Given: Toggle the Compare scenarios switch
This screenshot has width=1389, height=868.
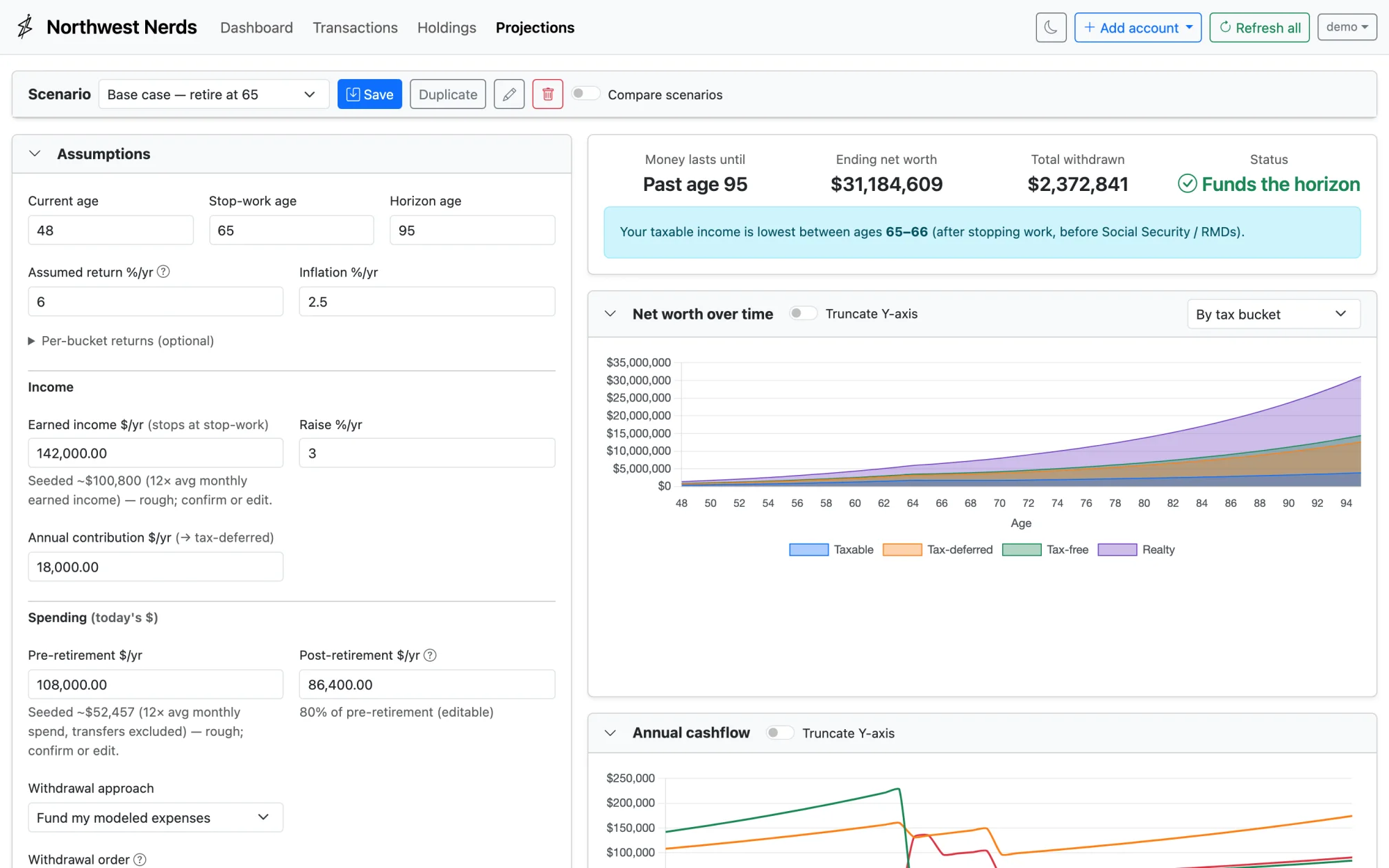Looking at the screenshot, I should click(585, 94).
